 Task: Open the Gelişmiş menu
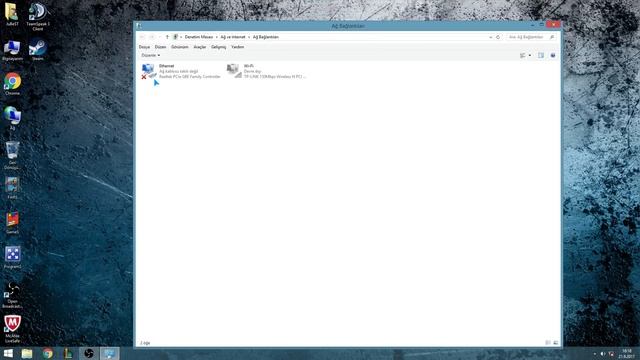point(218,47)
